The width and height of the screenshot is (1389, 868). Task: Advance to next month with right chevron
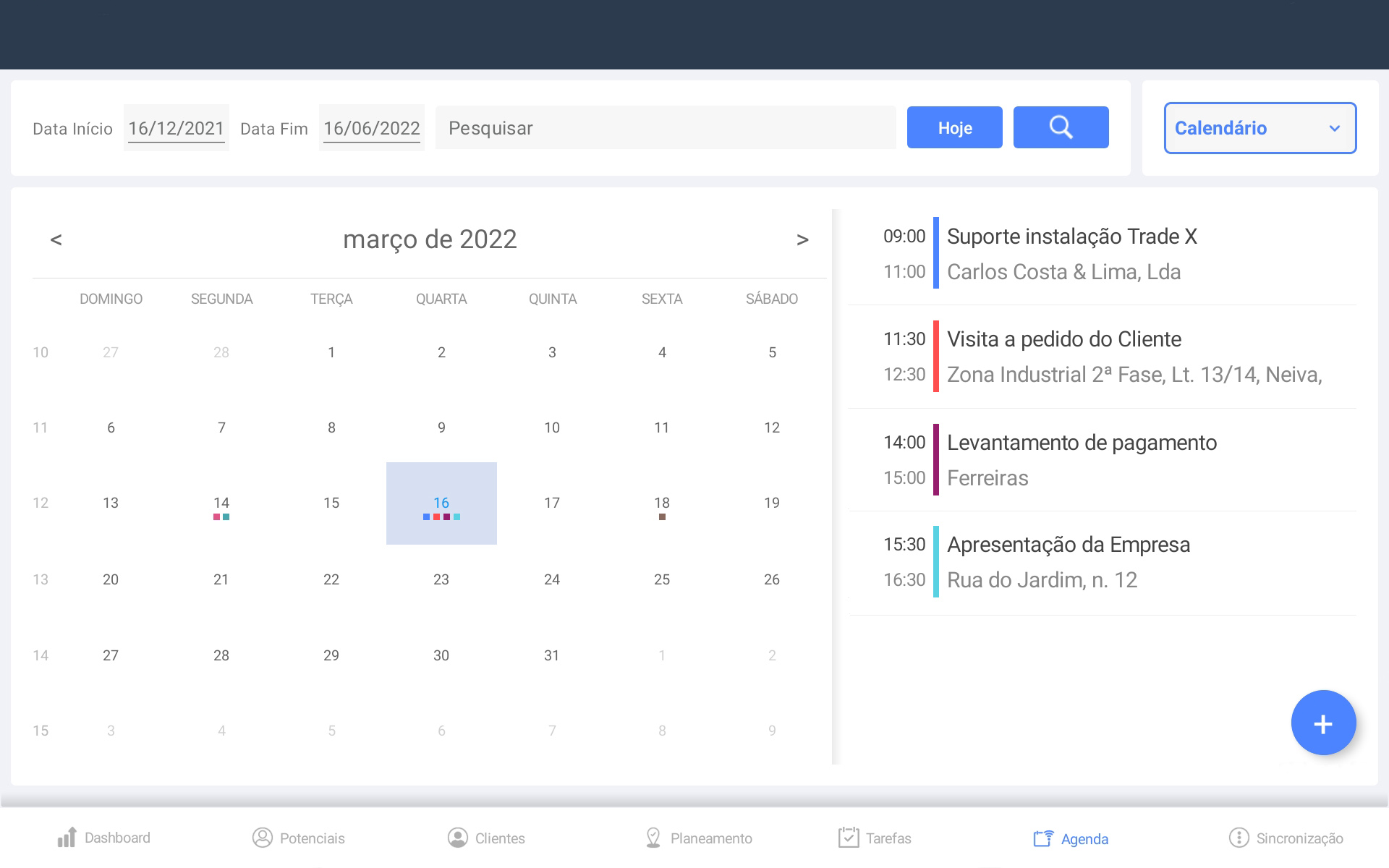(x=802, y=239)
